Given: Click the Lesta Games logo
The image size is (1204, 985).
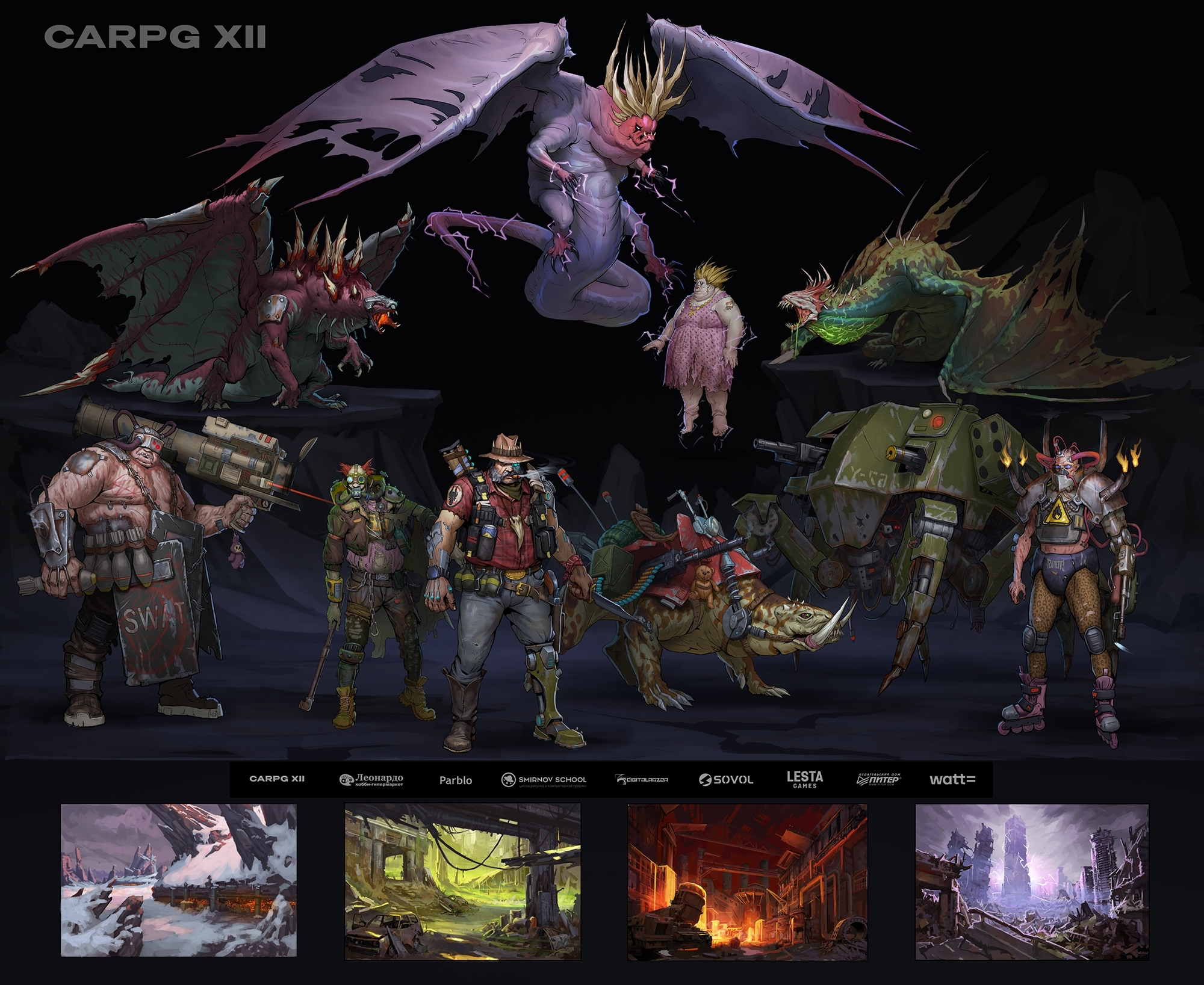Looking at the screenshot, I should coord(804,779).
